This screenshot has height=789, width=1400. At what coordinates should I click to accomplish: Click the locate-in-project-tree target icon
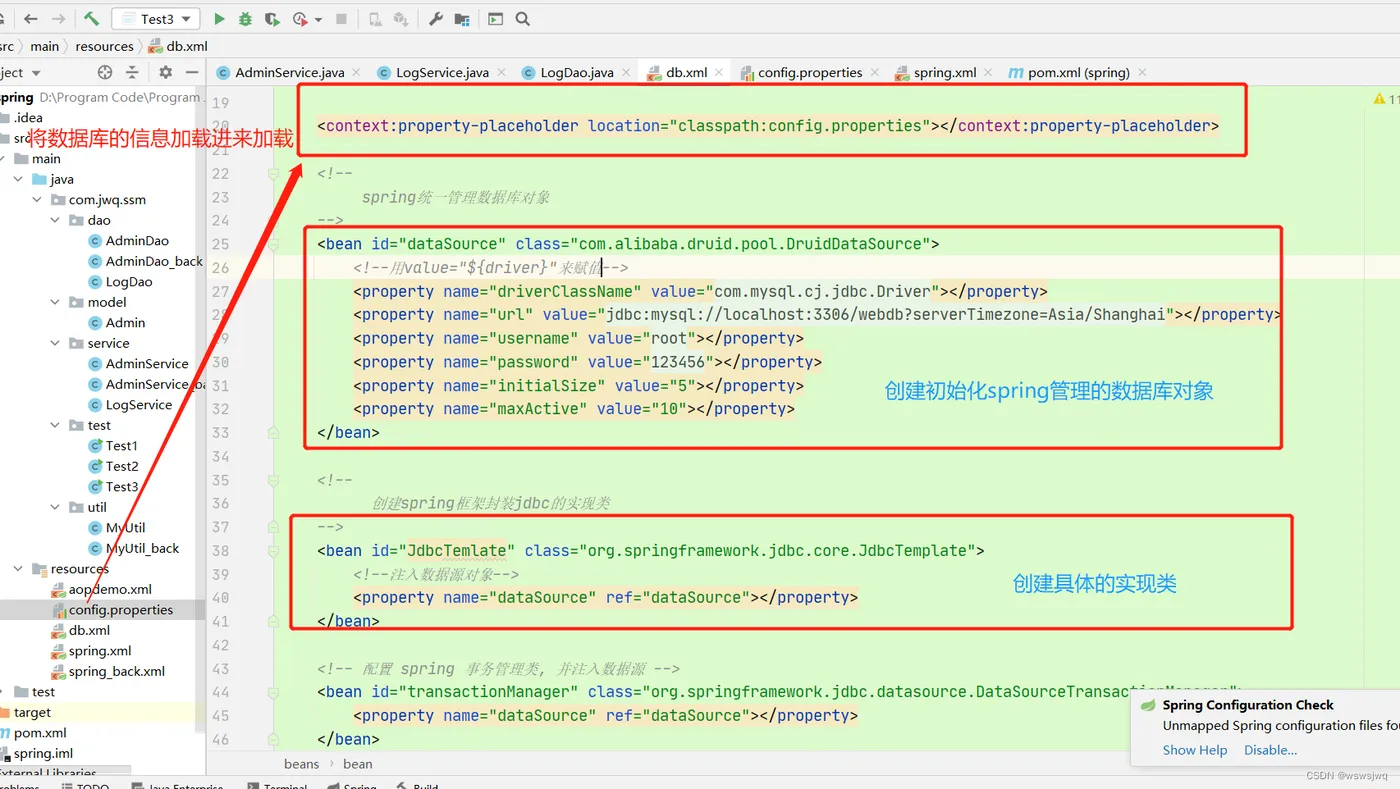pos(105,73)
